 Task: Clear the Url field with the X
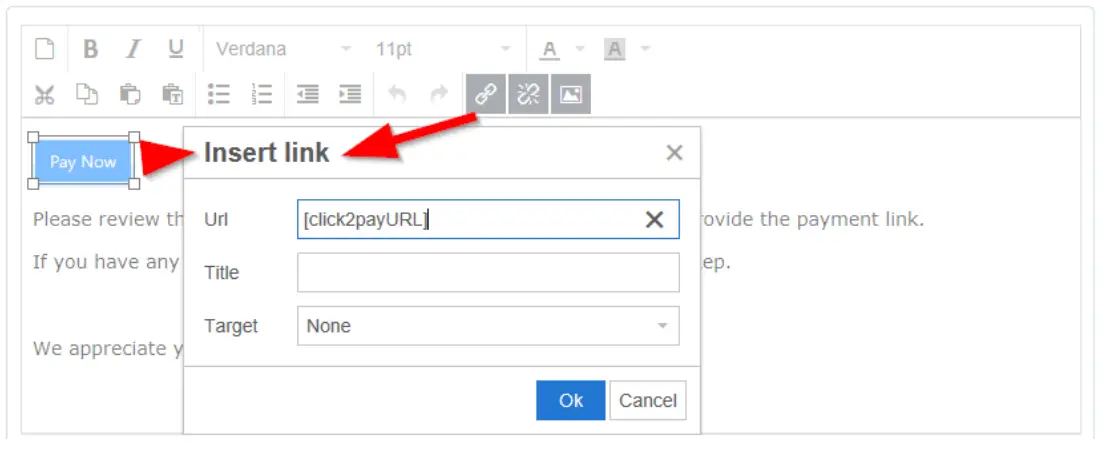tap(655, 220)
